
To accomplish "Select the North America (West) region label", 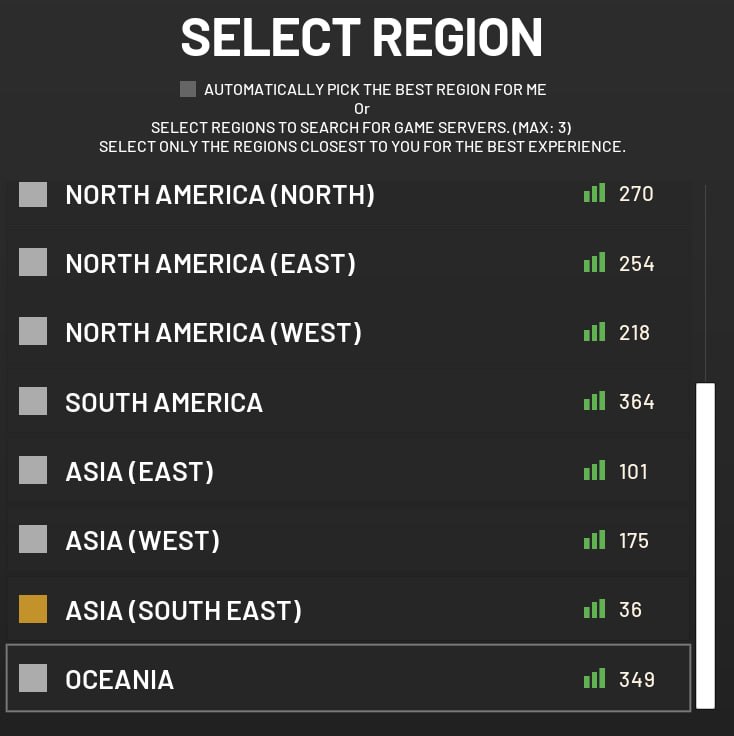I will pyautogui.click(x=214, y=333).
